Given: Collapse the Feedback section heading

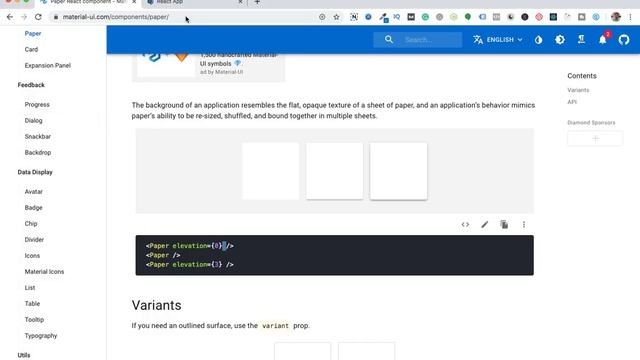Looking at the screenshot, I should [31, 85].
